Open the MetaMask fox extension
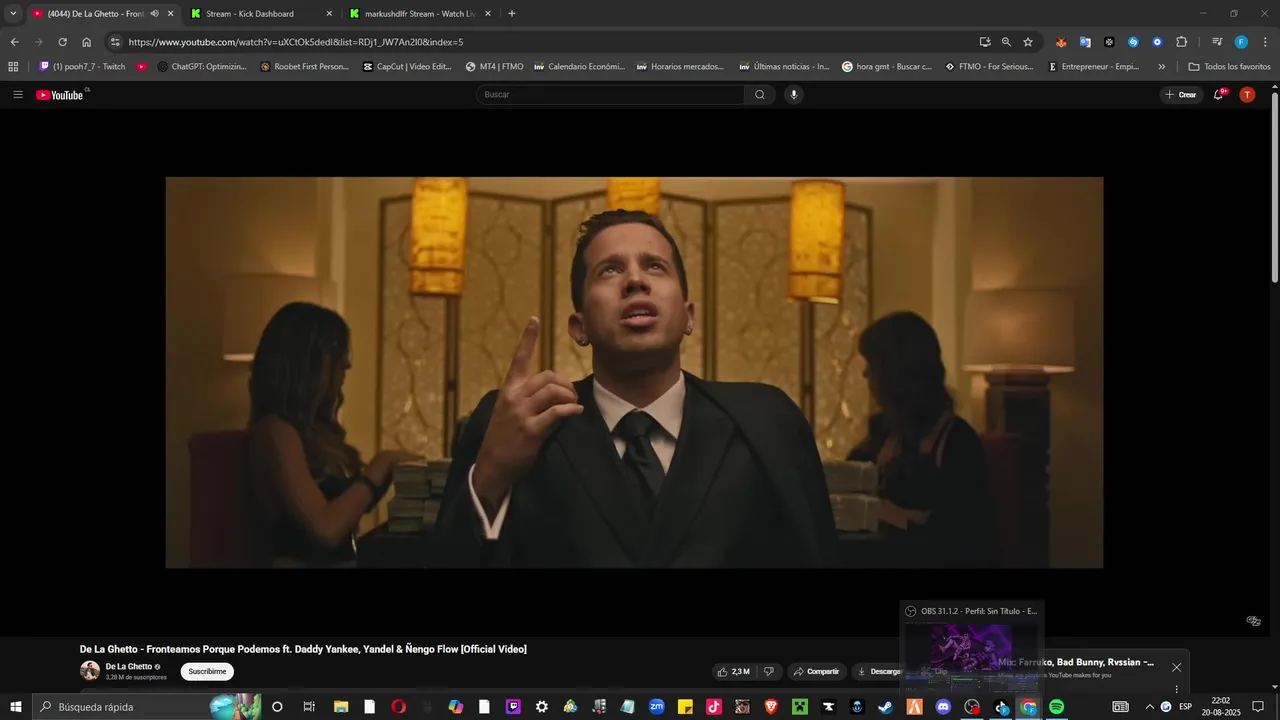 coord(1061,42)
